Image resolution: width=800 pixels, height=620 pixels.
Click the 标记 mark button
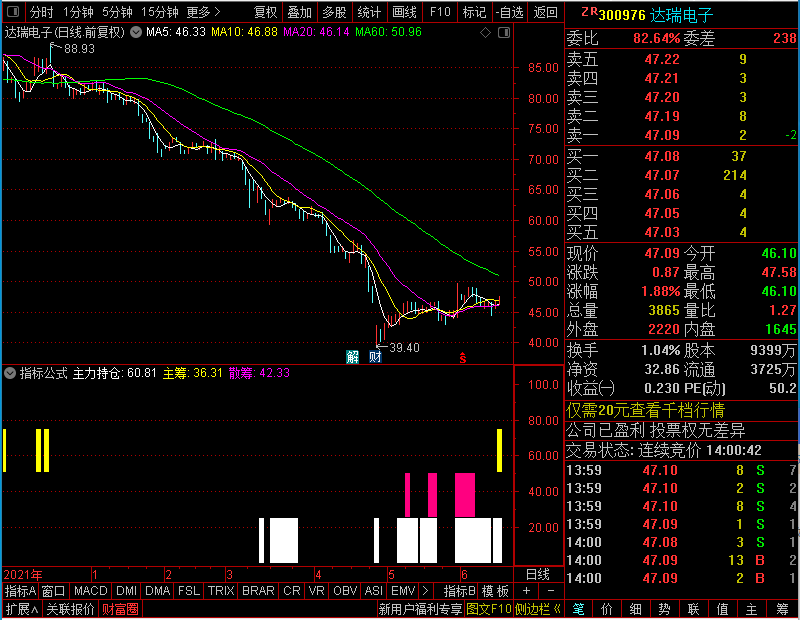click(x=474, y=12)
